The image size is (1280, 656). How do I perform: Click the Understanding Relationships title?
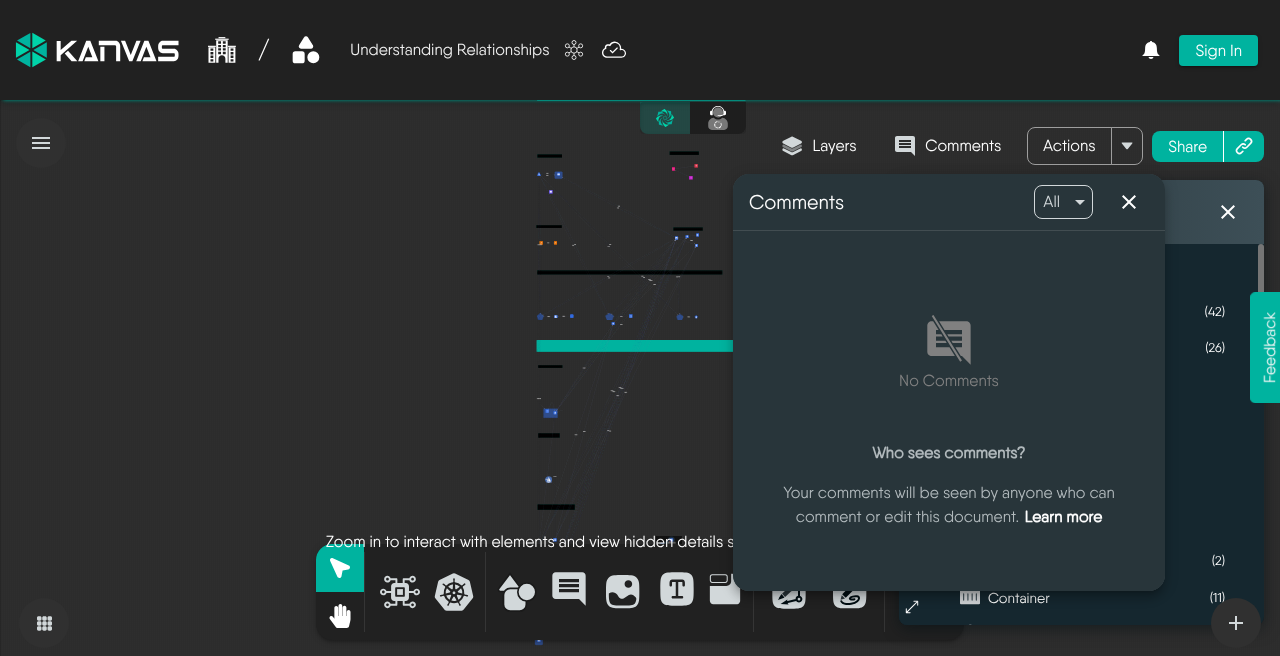coord(450,50)
